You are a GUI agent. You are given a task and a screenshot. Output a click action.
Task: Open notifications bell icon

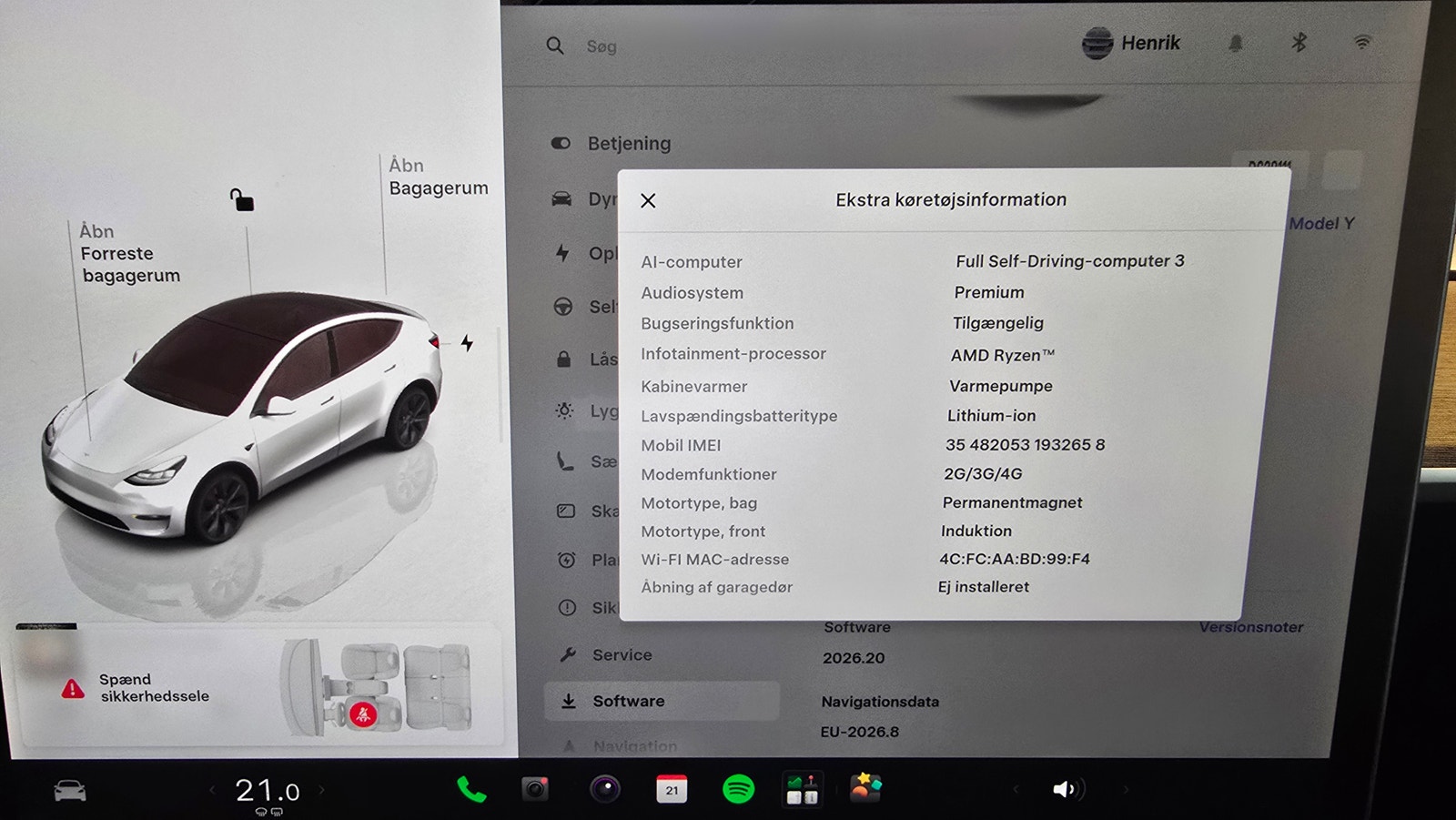coord(1236,43)
